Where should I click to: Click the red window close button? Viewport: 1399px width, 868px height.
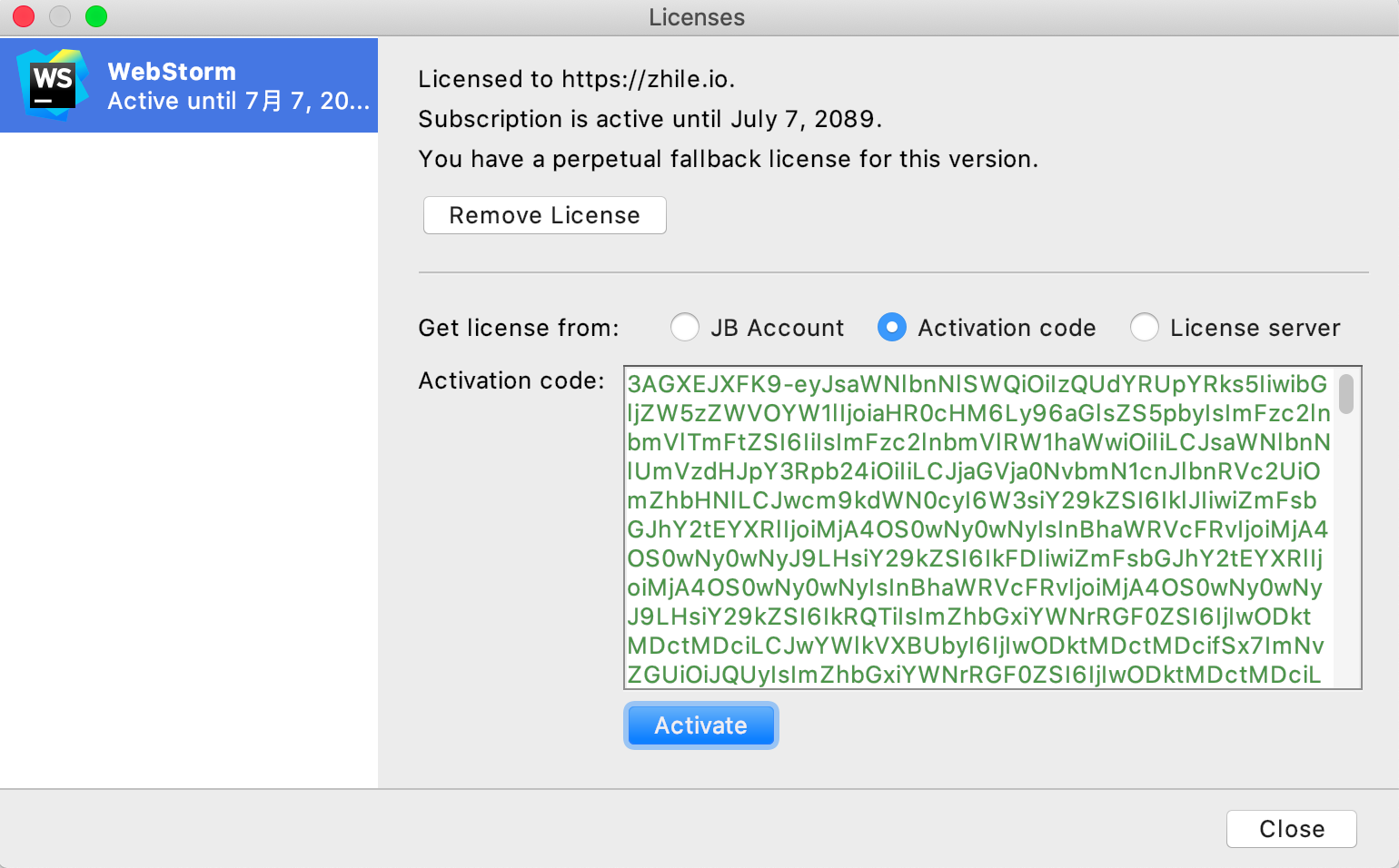24,16
